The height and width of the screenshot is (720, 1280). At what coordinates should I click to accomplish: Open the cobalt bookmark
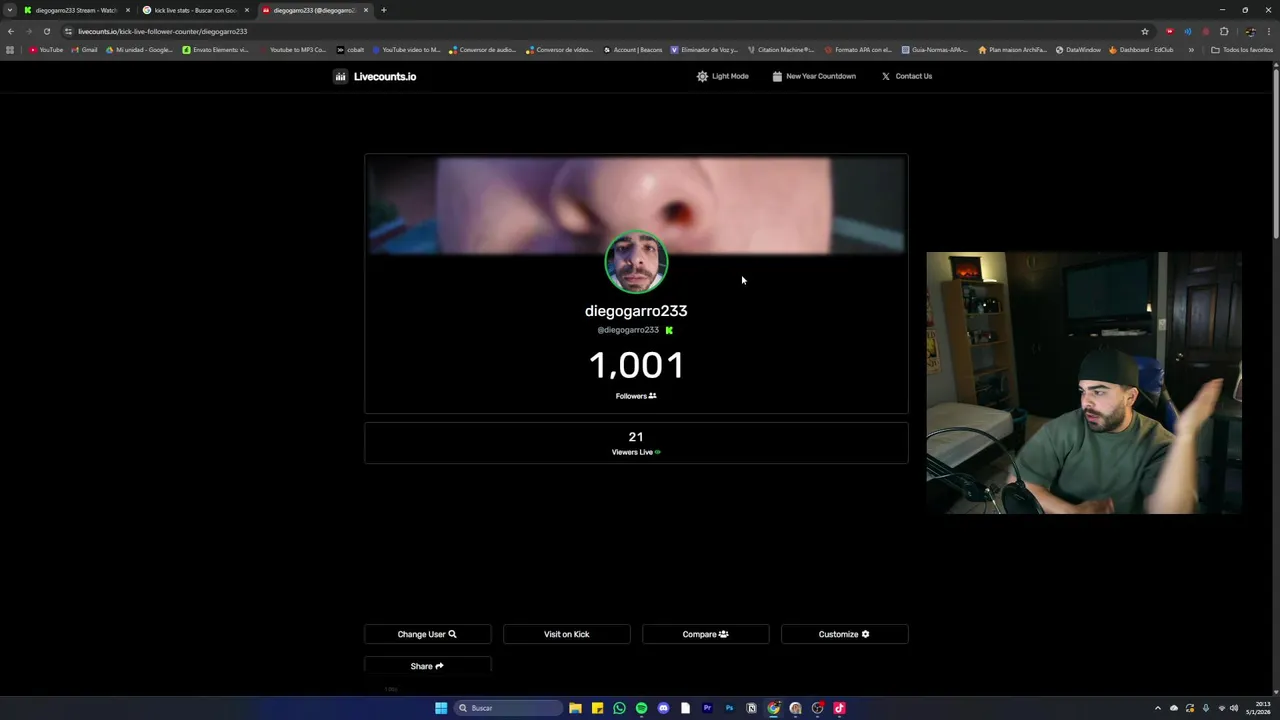(350, 50)
